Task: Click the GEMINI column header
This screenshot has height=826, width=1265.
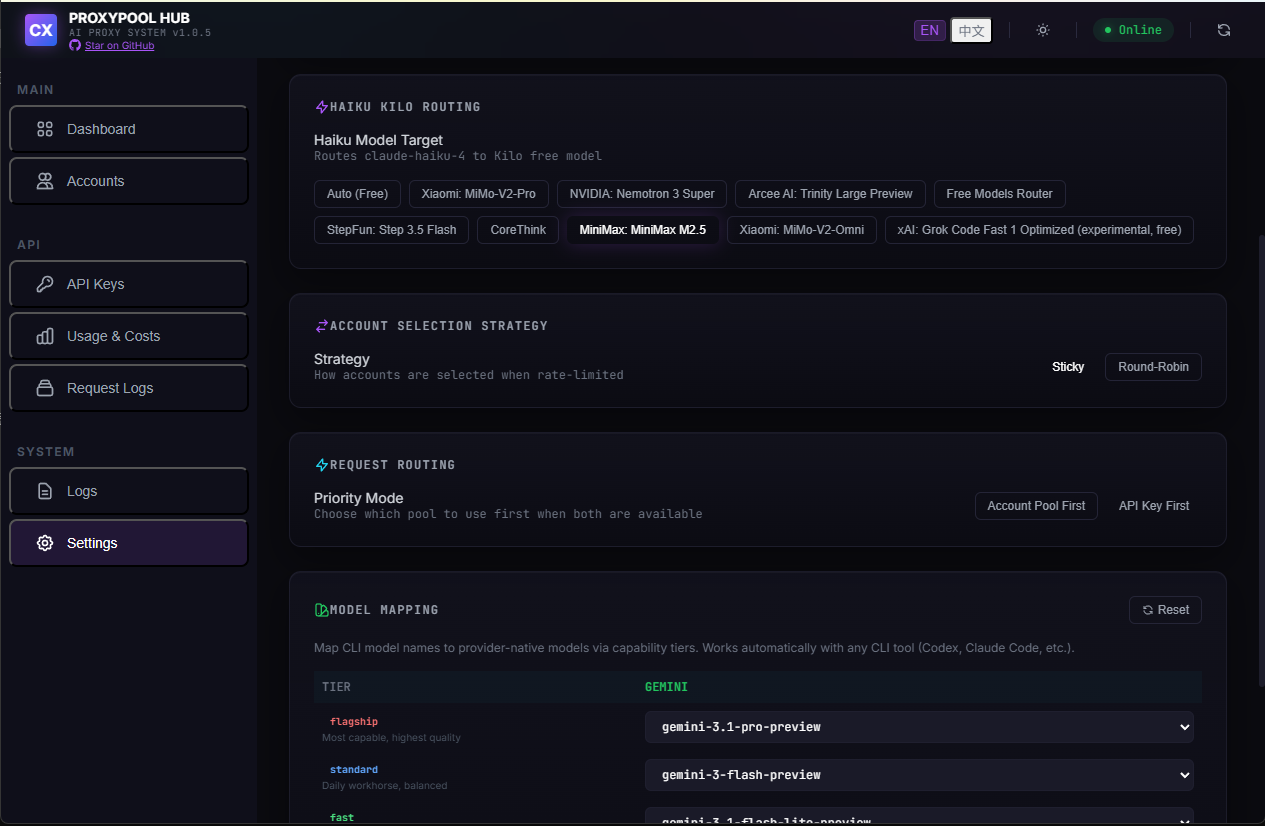Action: pos(666,687)
